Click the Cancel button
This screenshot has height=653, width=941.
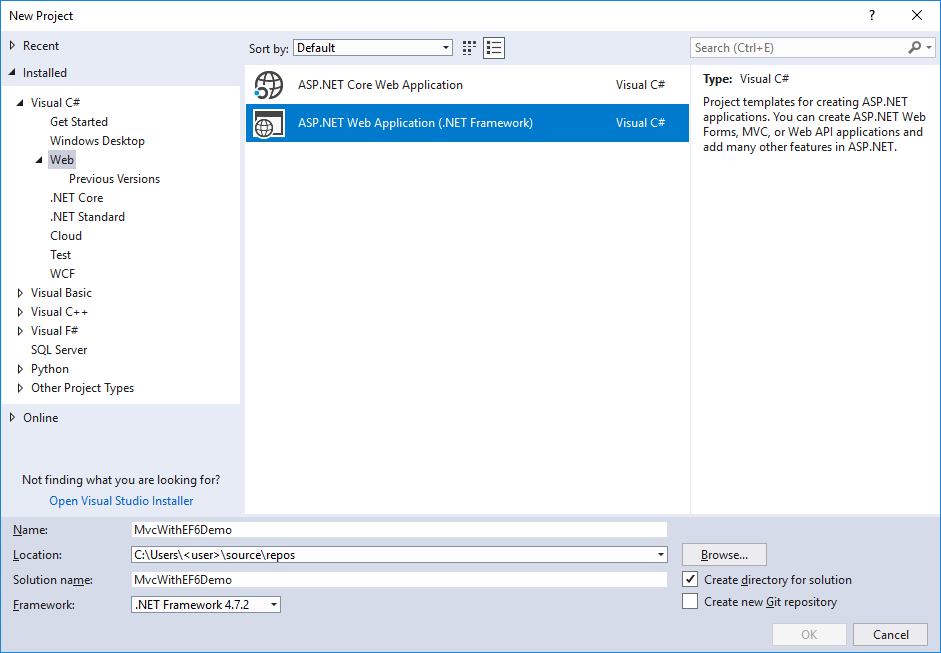click(891, 634)
